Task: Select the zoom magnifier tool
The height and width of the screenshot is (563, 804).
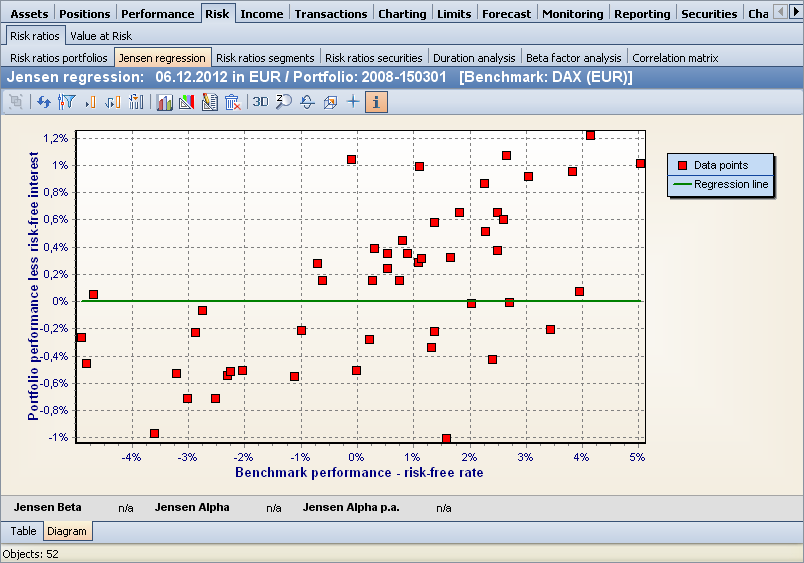Action: coord(284,101)
